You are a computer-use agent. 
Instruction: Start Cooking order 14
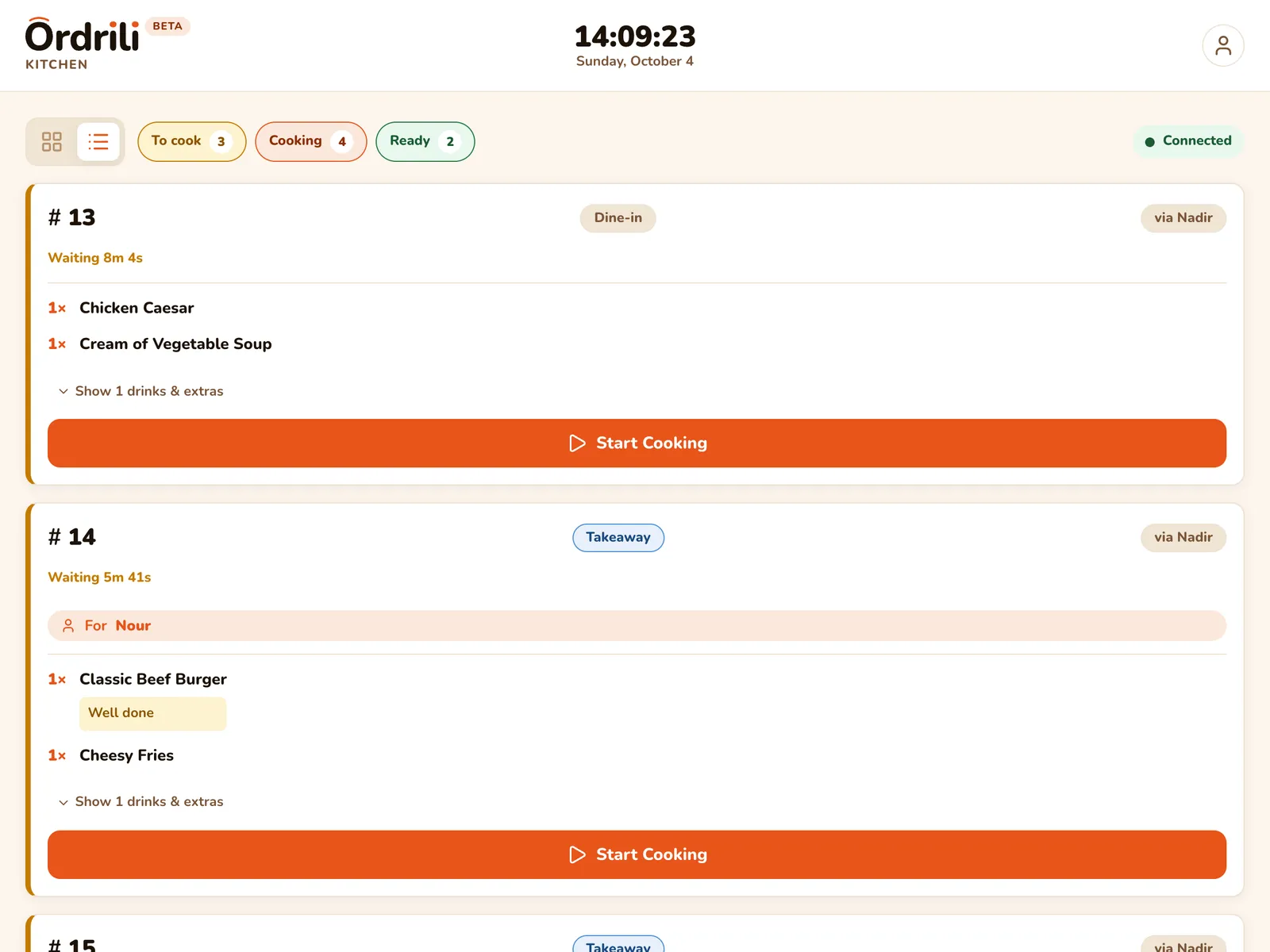[637, 854]
